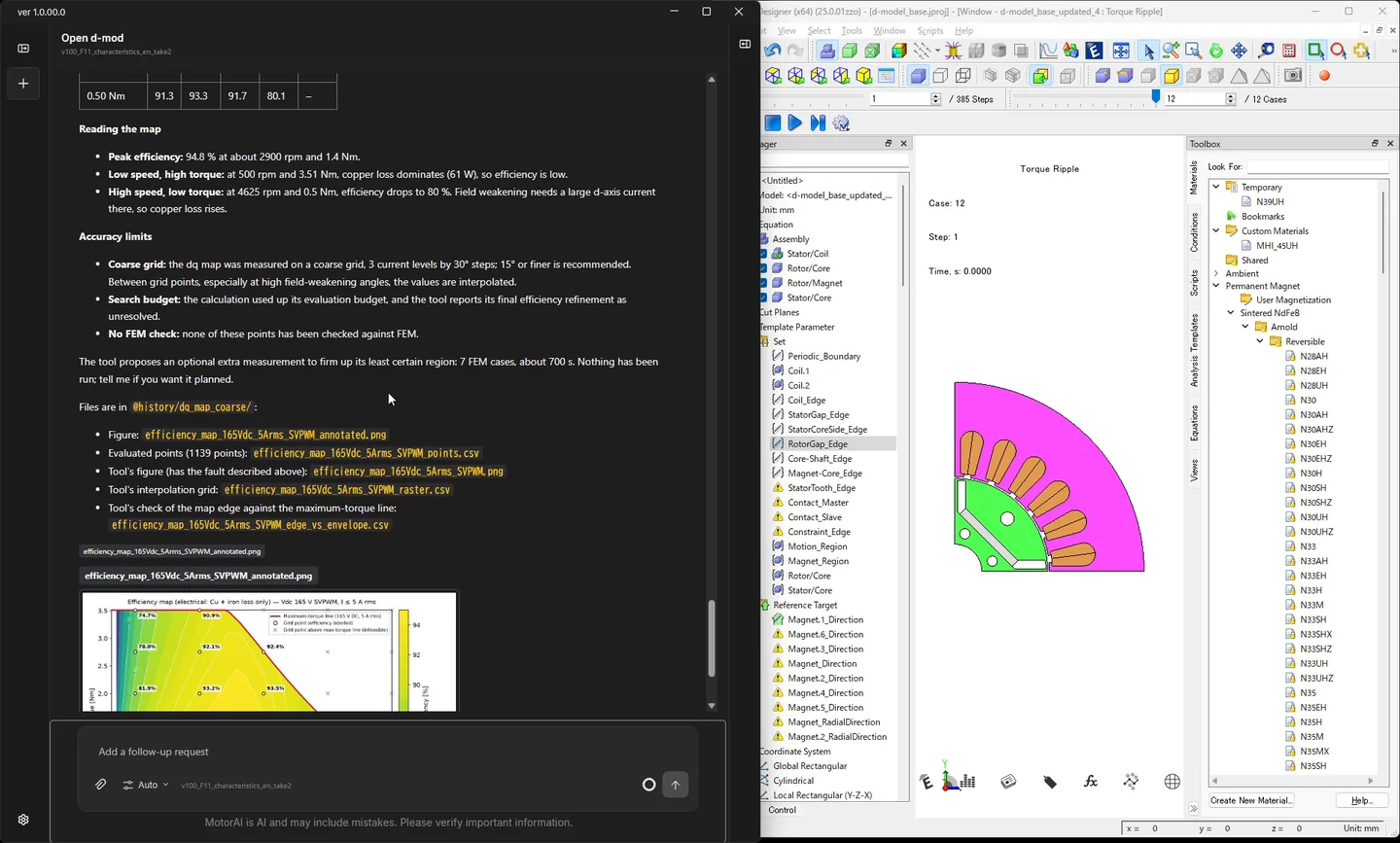This screenshot has width=1400, height=843.
Task: Open MotorAI settings gear
Action: 23,820
